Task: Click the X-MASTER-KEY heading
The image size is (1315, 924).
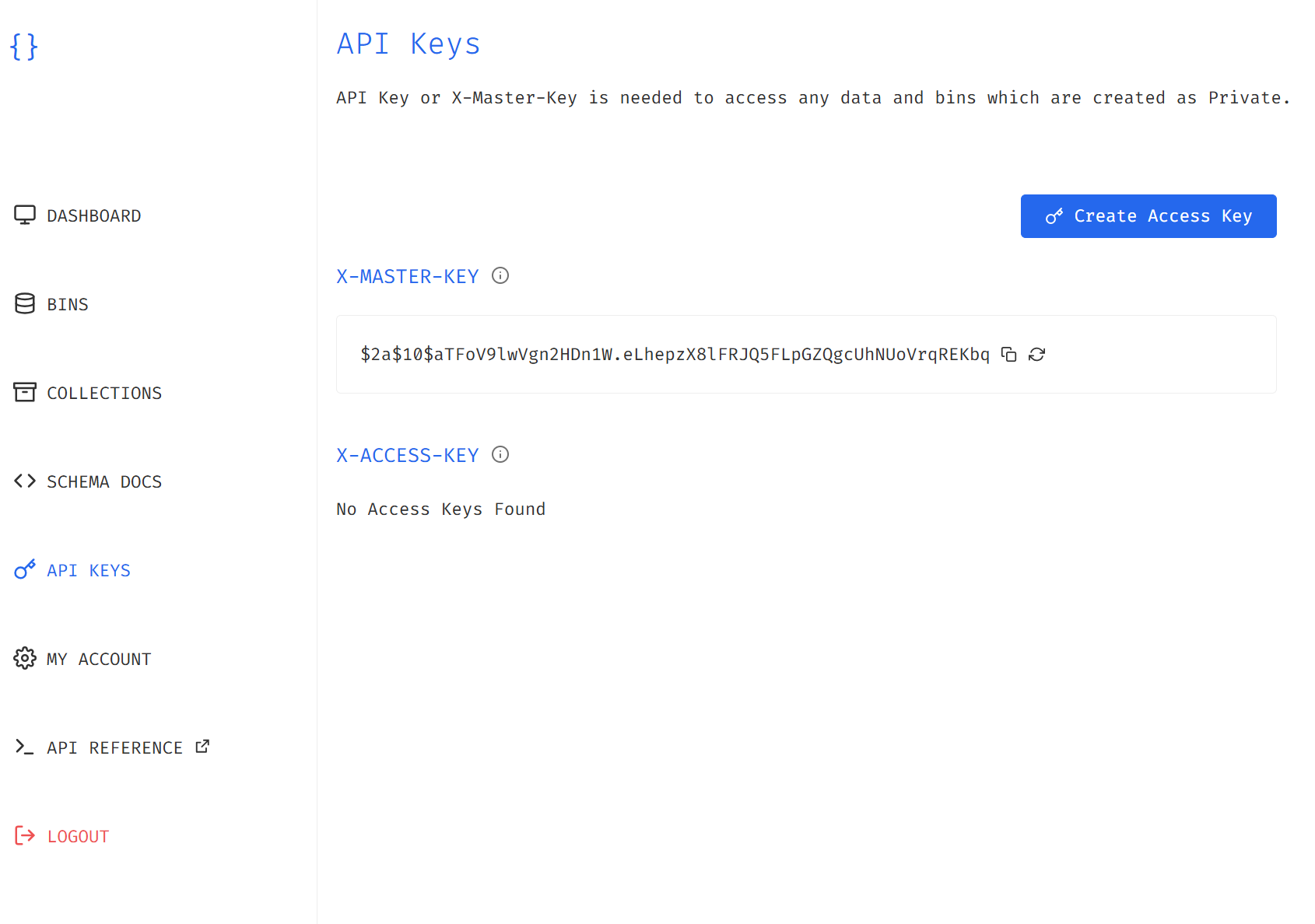Action: click(408, 277)
